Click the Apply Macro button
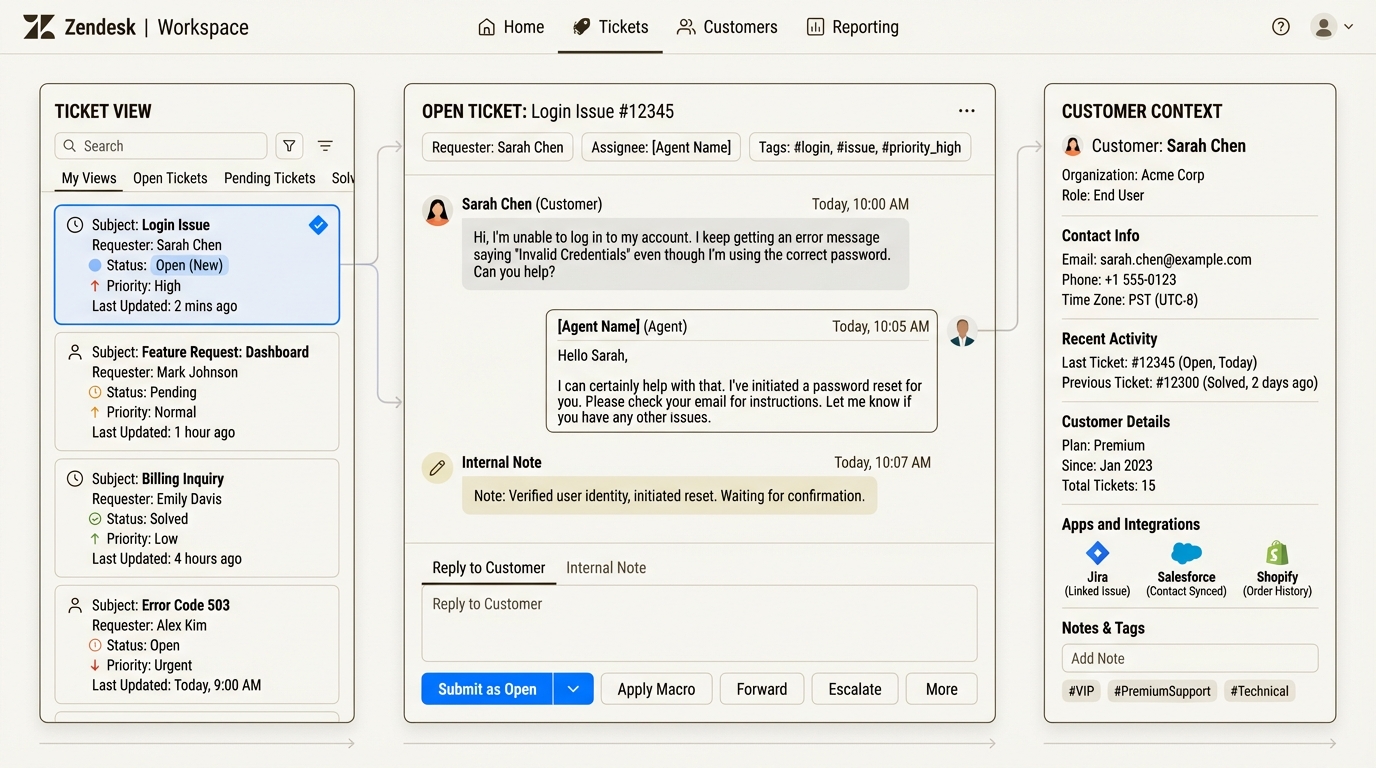The image size is (1376, 768). click(x=656, y=689)
